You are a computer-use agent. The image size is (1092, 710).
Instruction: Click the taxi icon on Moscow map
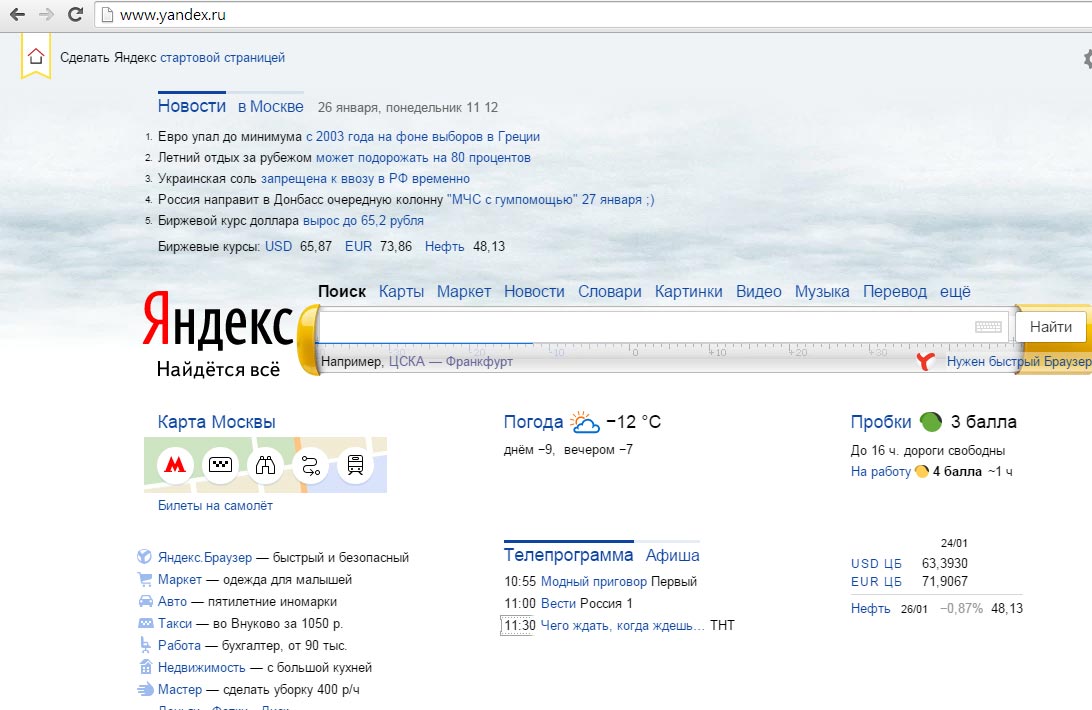pyautogui.click(x=221, y=464)
